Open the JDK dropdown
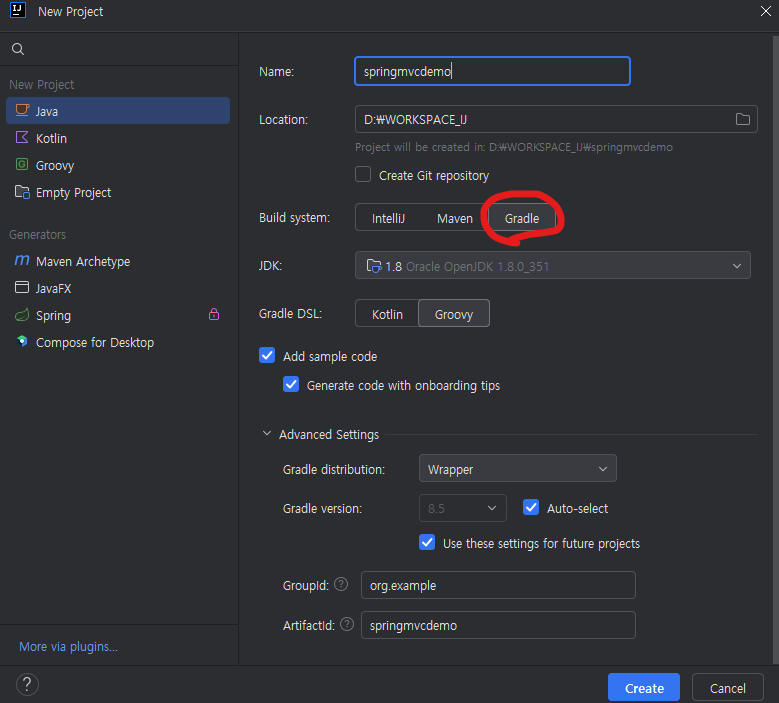This screenshot has width=779, height=703. pyautogui.click(x=552, y=265)
